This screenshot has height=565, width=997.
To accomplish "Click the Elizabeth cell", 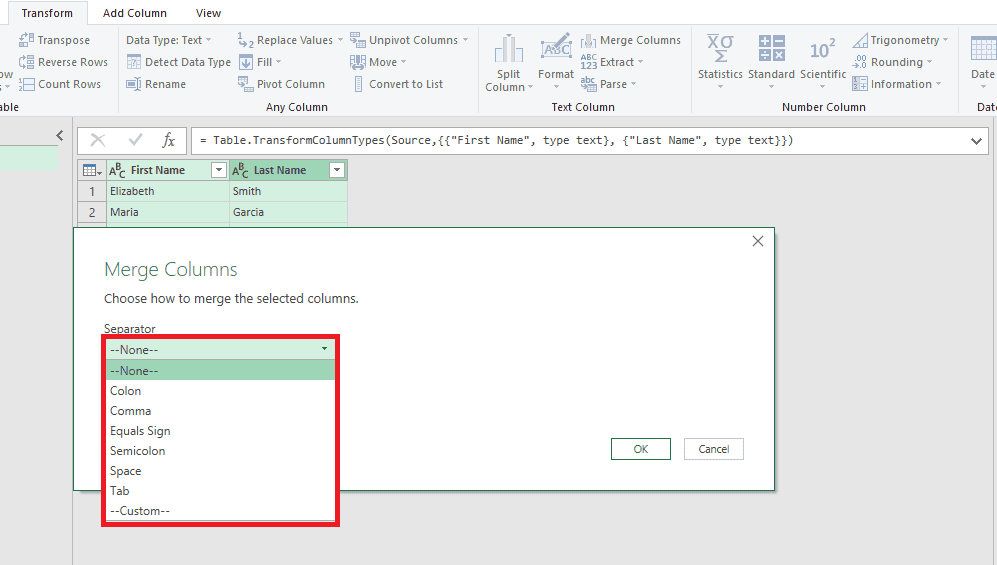I will click(168, 191).
